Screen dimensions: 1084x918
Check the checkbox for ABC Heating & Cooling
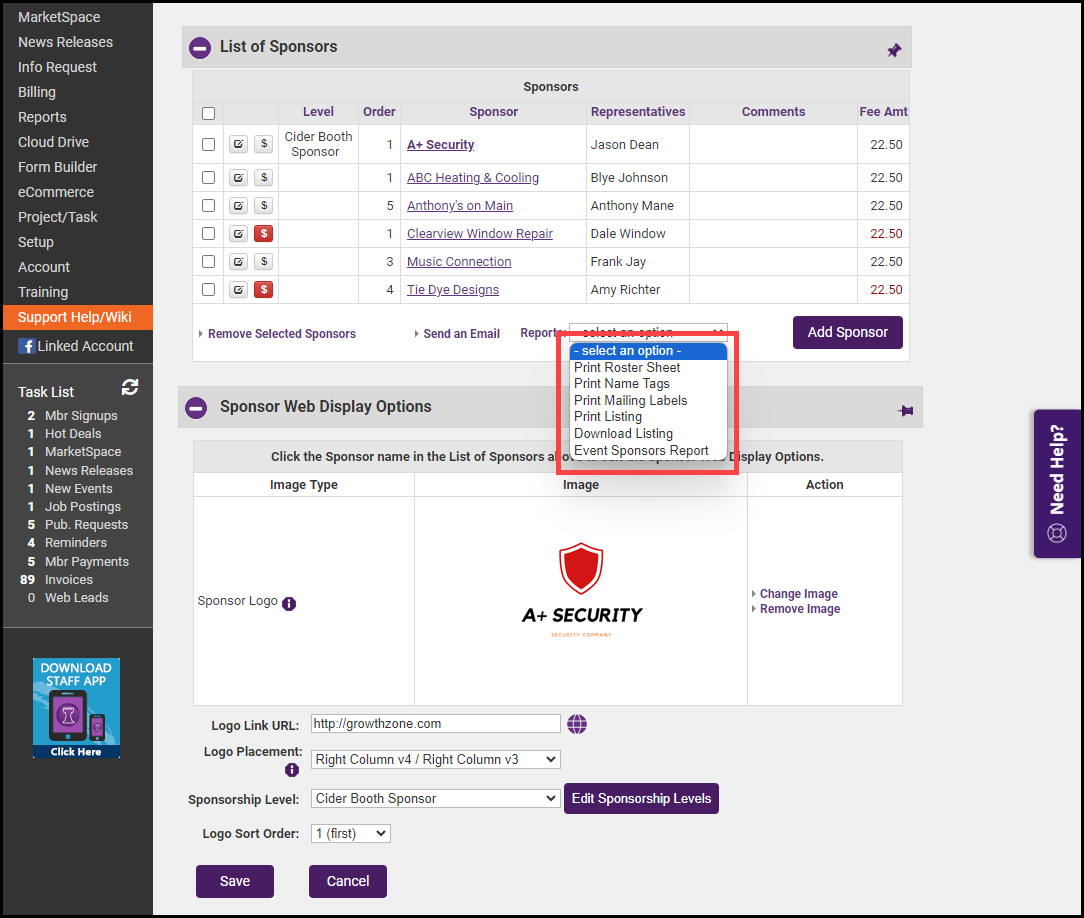208,178
